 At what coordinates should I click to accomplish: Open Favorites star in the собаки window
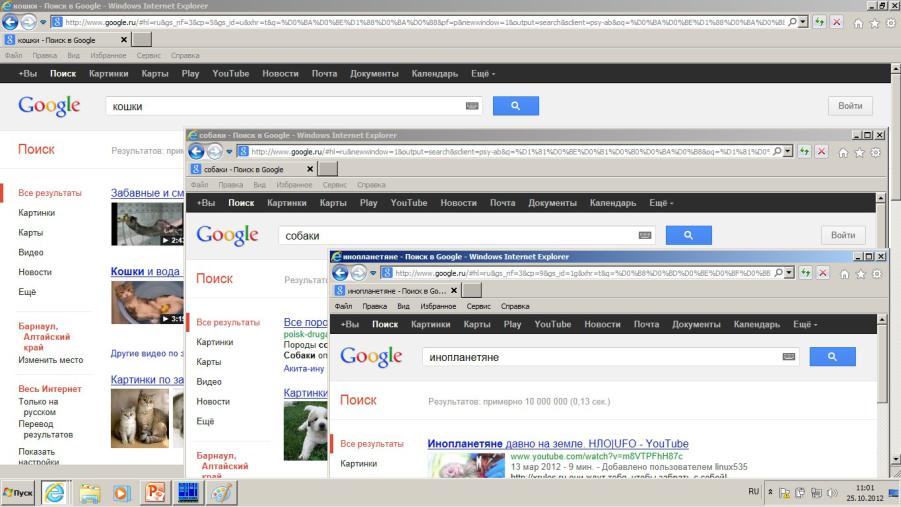tap(859, 153)
